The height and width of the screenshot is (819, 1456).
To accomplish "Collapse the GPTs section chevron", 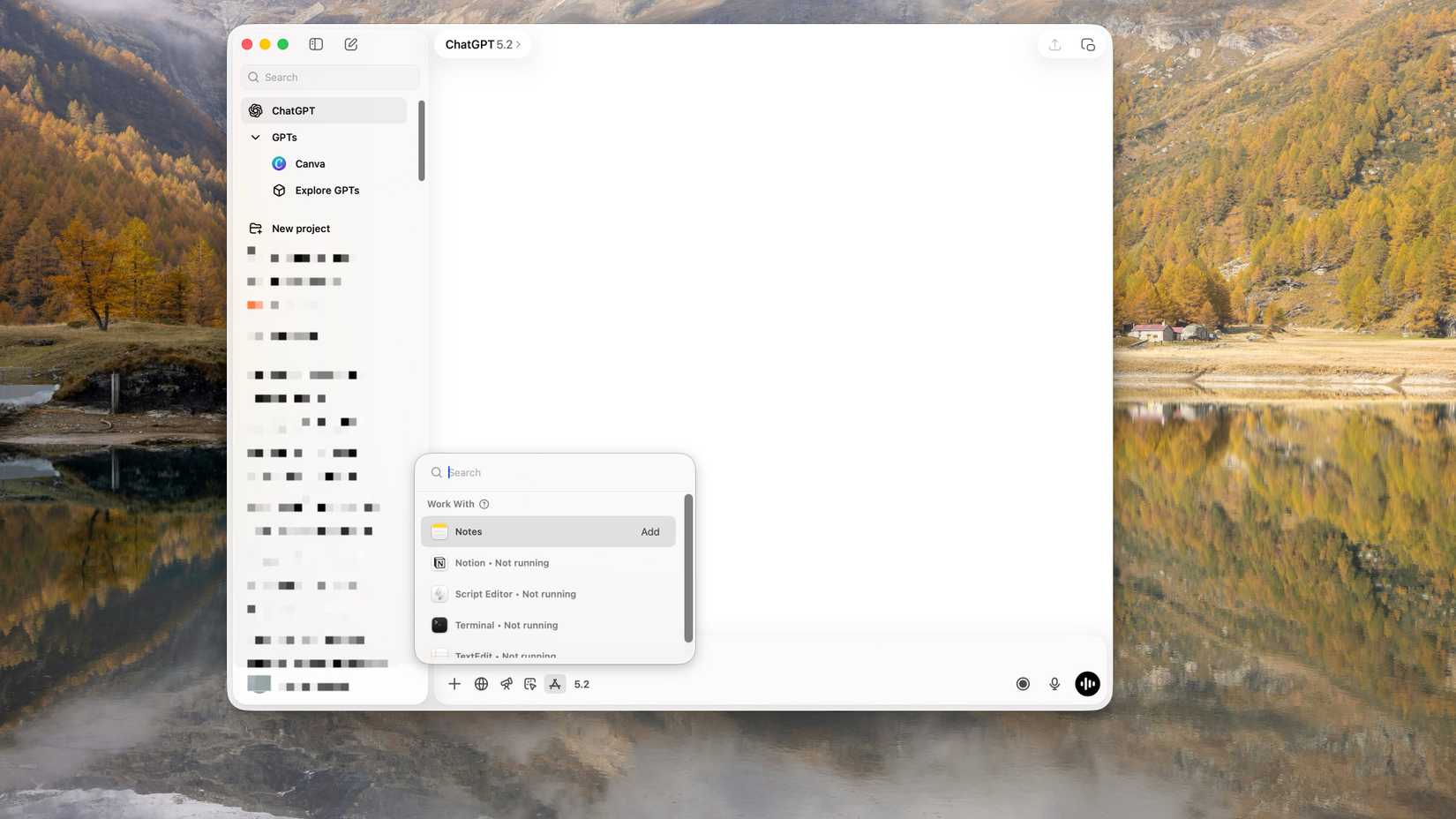I will (x=255, y=137).
